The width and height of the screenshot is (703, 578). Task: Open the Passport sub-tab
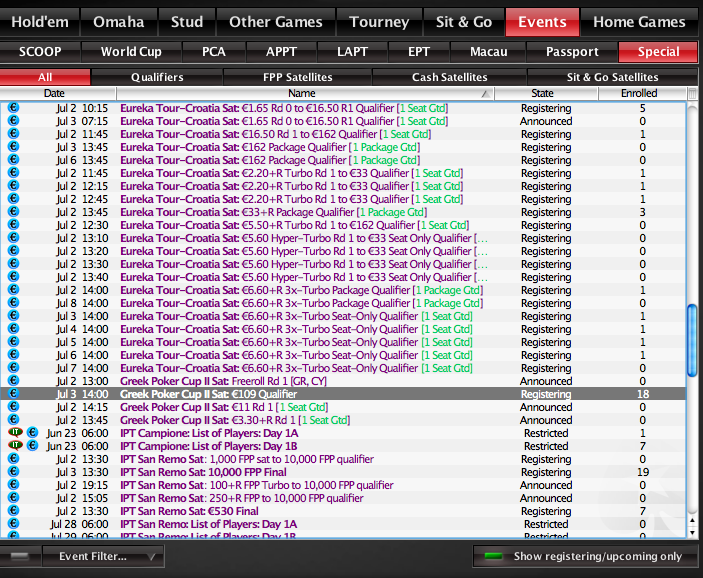(572, 52)
